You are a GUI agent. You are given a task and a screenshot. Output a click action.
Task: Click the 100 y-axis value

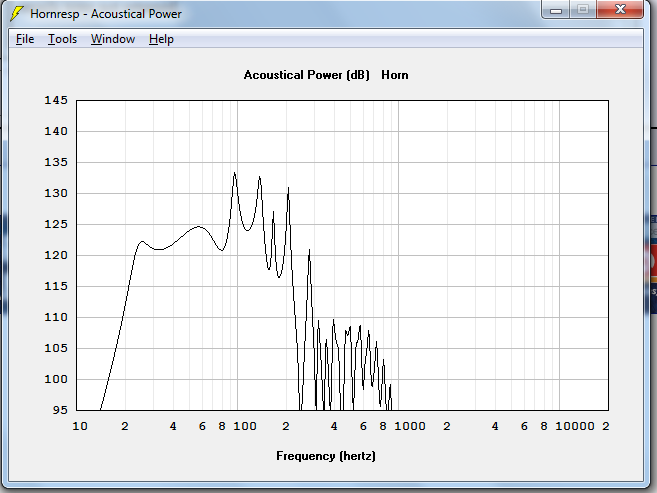pyautogui.click(x=56, y=379)
